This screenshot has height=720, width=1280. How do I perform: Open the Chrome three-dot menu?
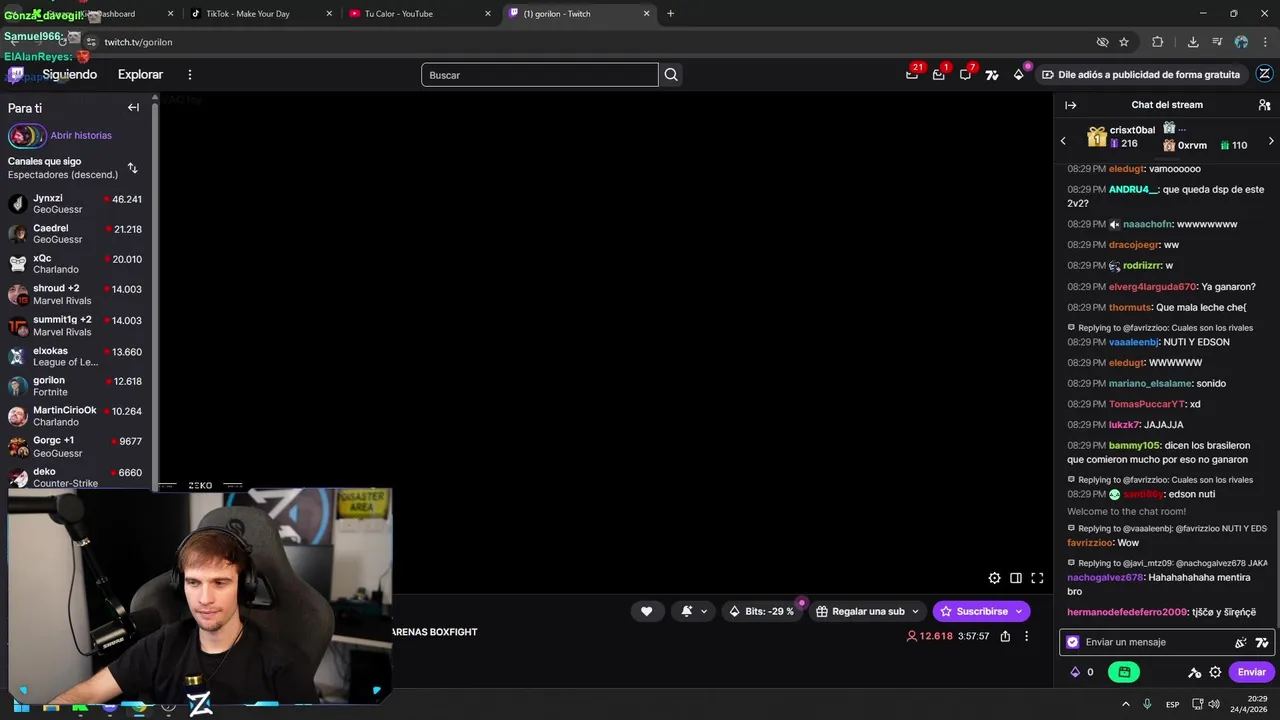[1265, 42]
